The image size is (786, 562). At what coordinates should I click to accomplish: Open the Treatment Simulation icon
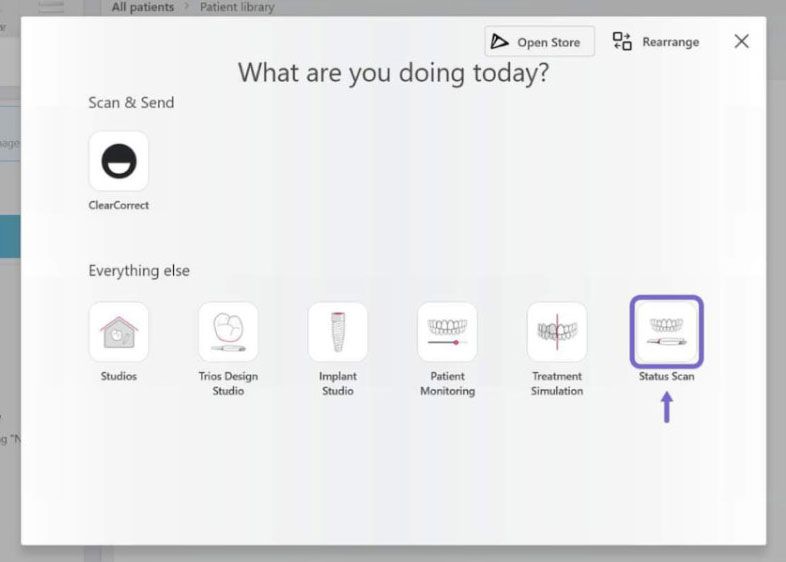click(x=557, y=332)
